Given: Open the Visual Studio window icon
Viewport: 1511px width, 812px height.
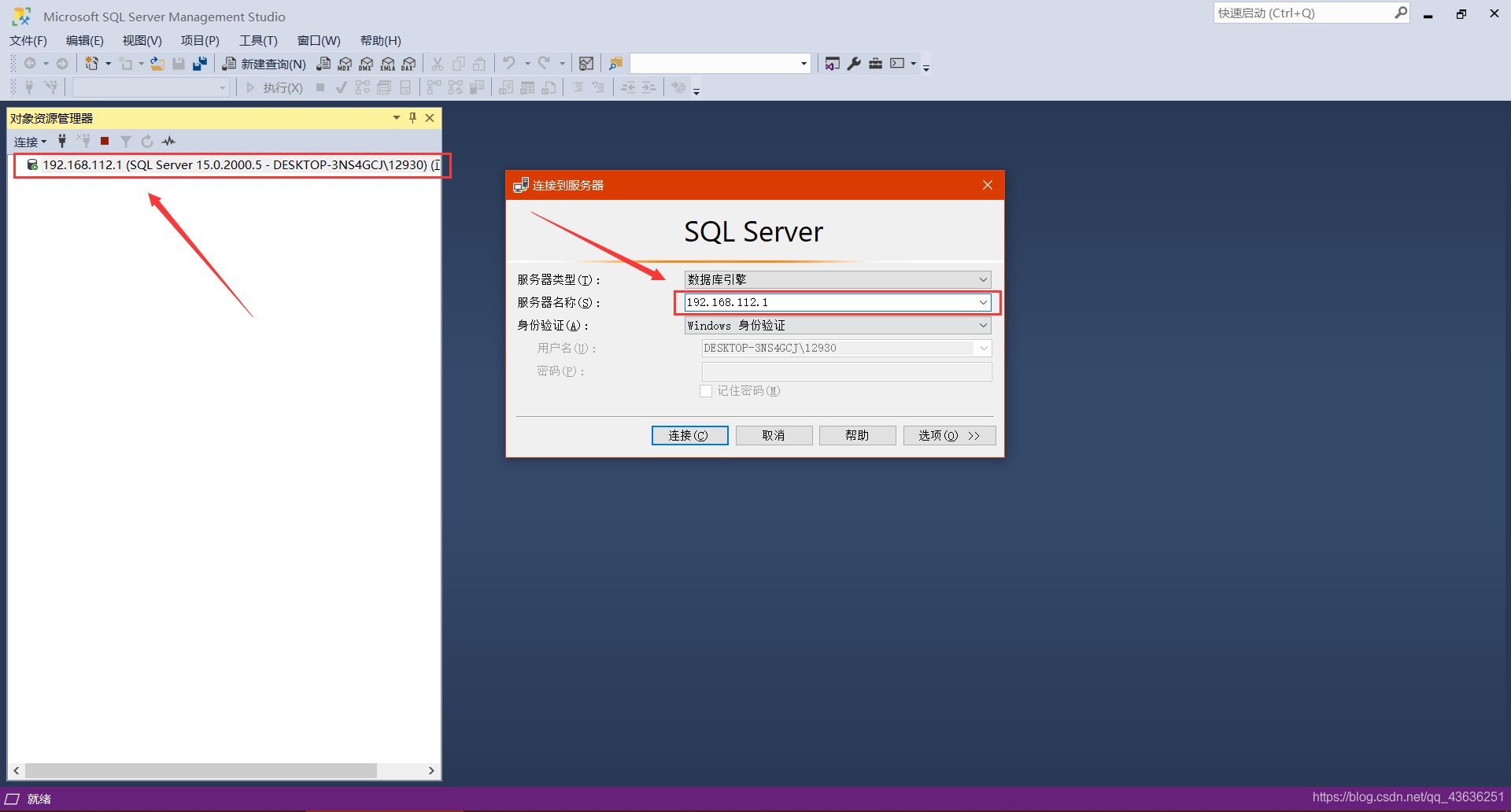Looking at the screenshot, I should point(832,64).
